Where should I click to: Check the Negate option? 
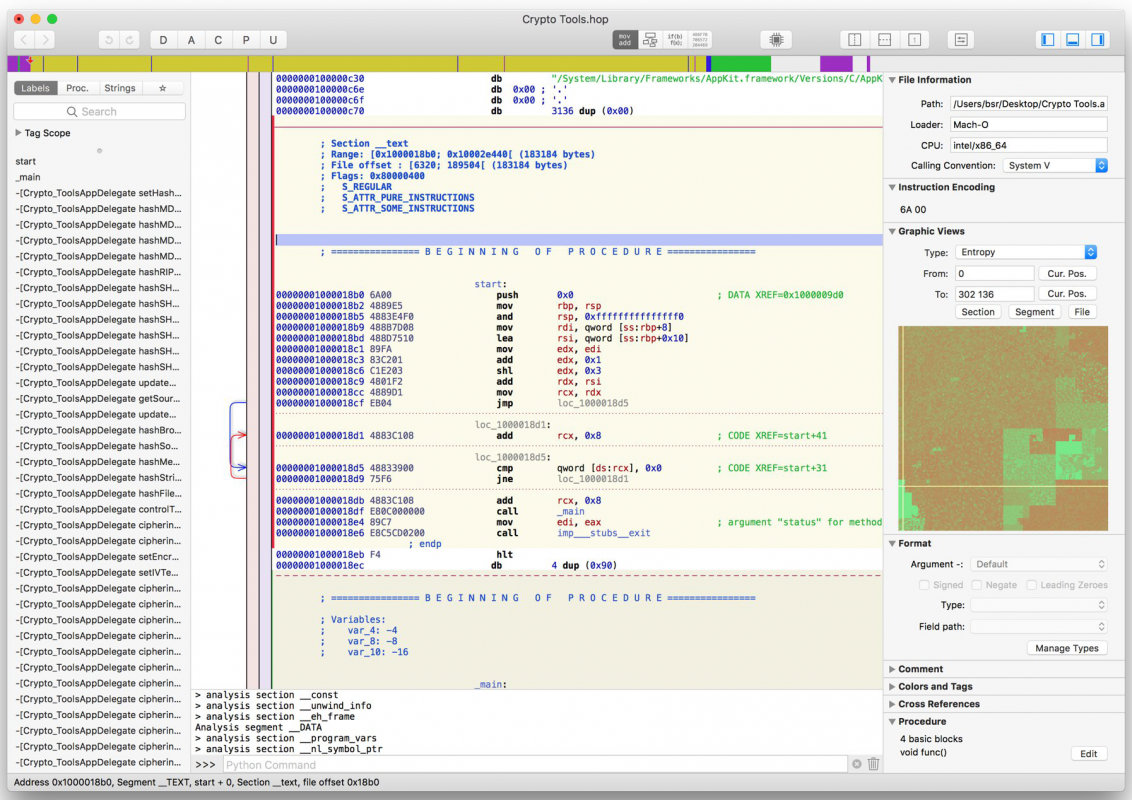[x=977, y=585]
